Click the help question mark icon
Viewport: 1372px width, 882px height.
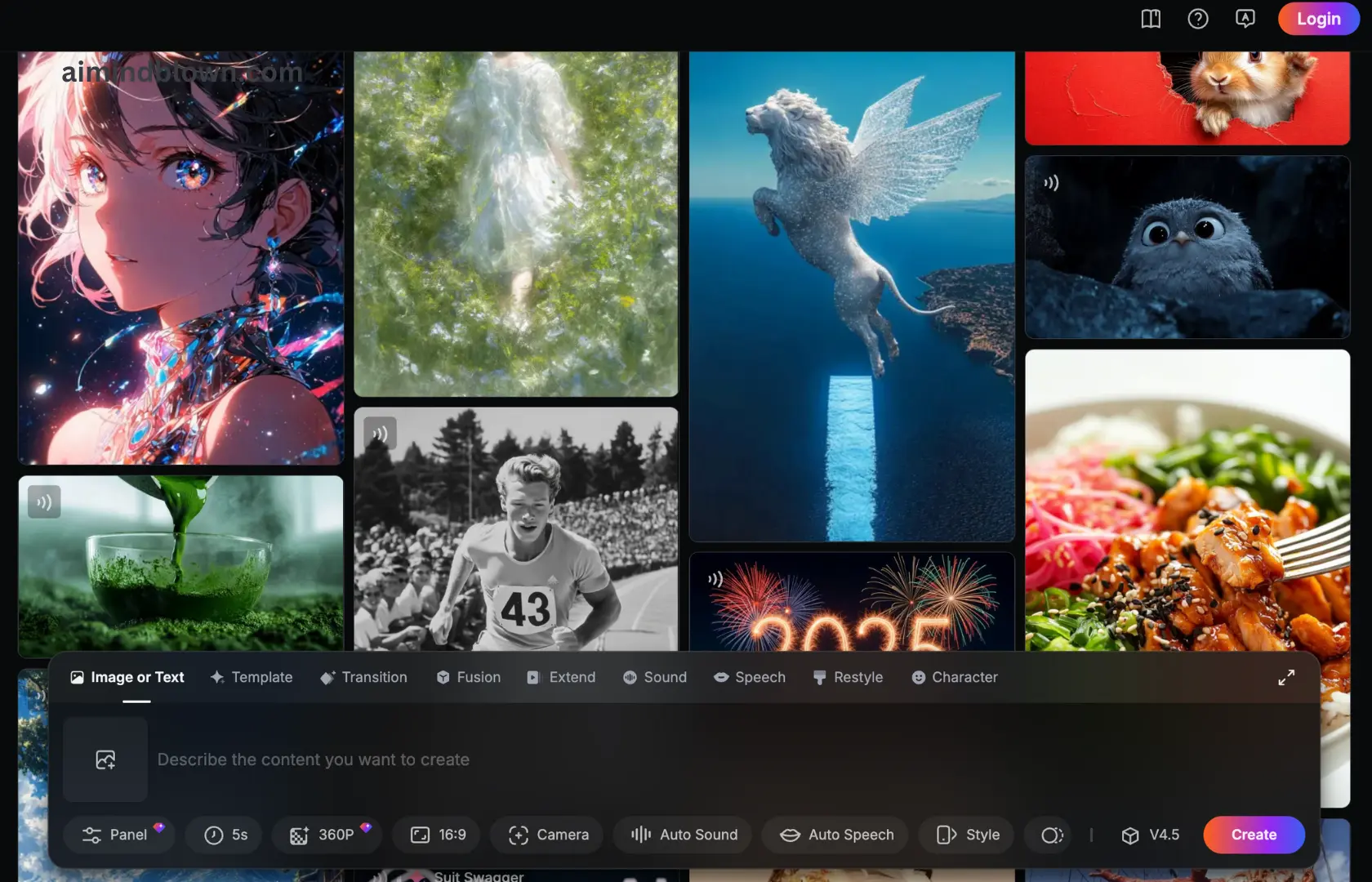(x=1198, y=19)
